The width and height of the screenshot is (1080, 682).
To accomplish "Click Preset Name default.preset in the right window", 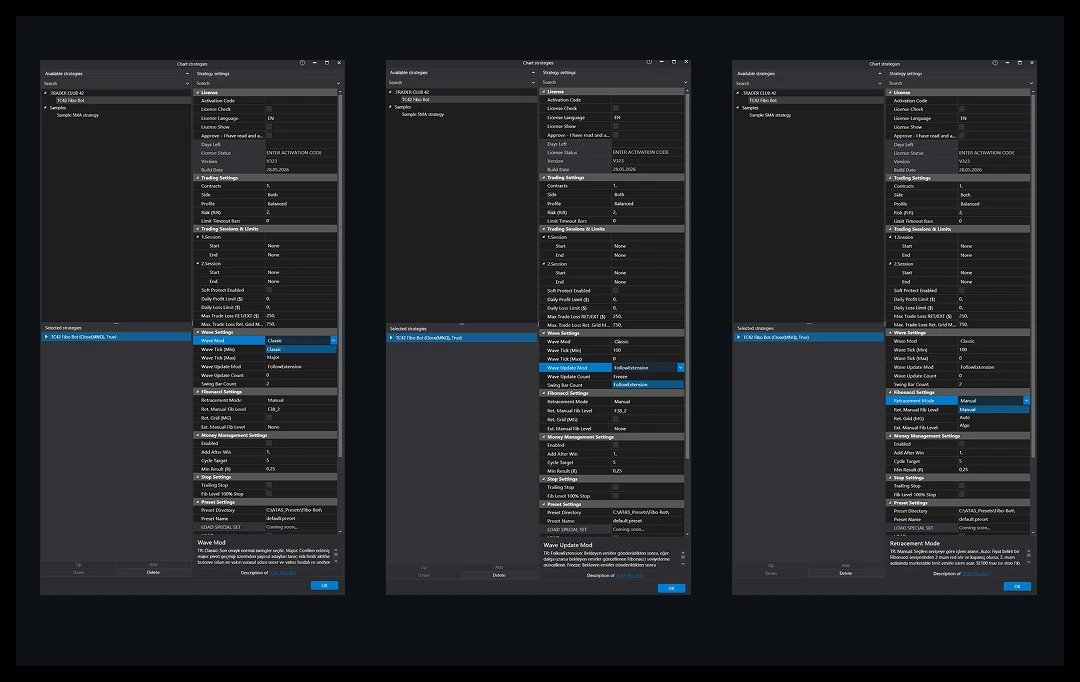I will click(994, 519).
